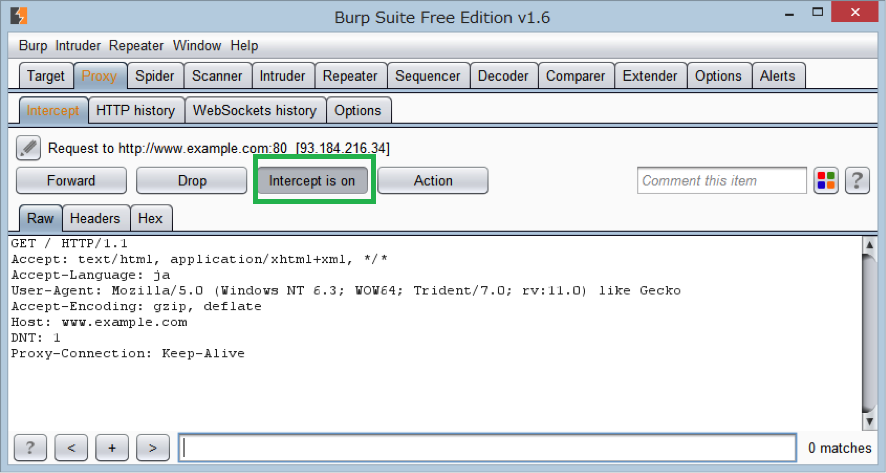Select the Proxy tab

99,76
